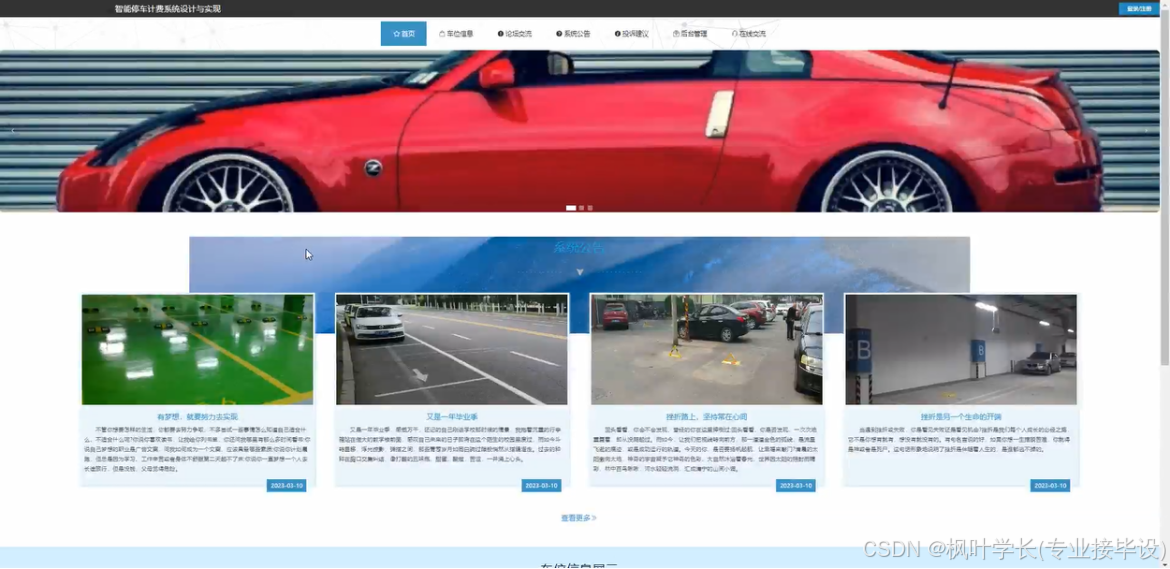Open the 论坛交流 forum page
This screenshot has width=1170, height=569.
(515, 34)
